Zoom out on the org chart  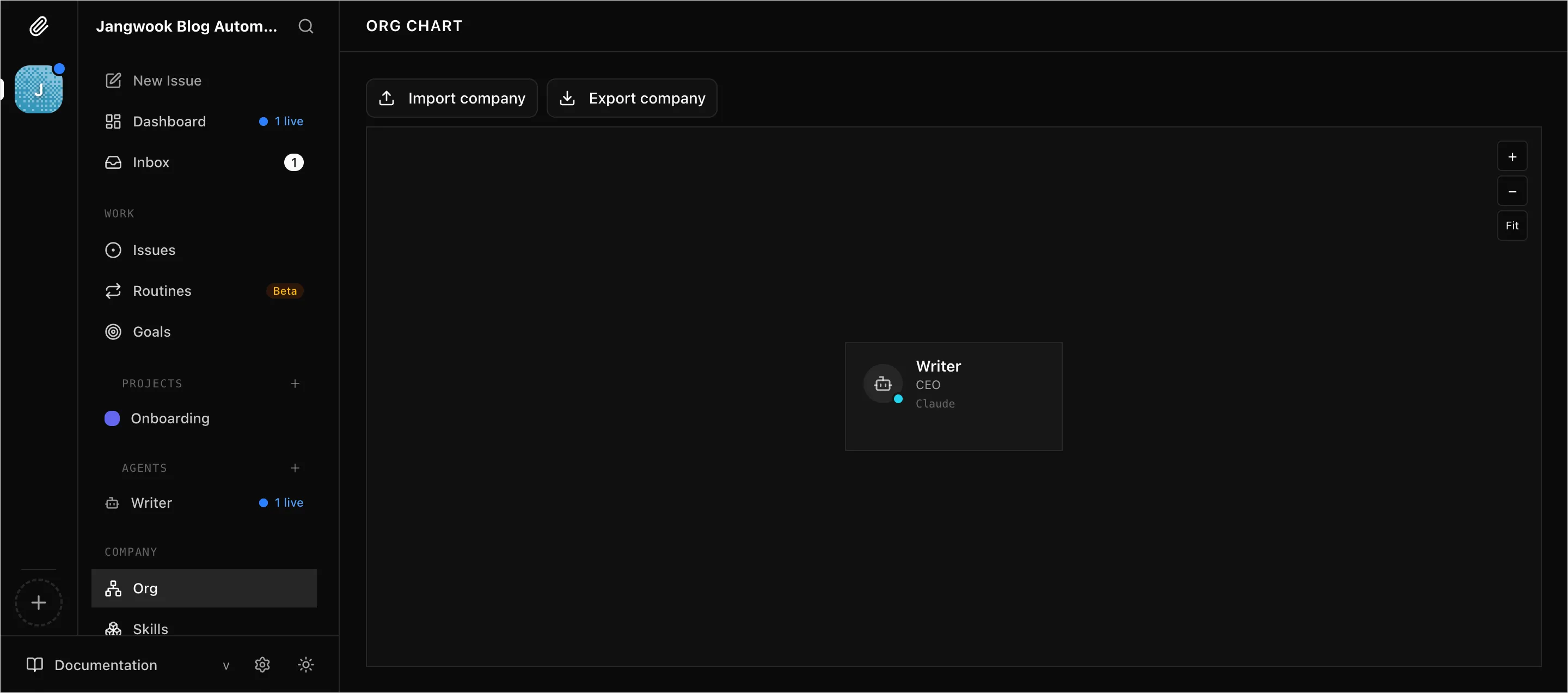click(x=1512, y=192)
